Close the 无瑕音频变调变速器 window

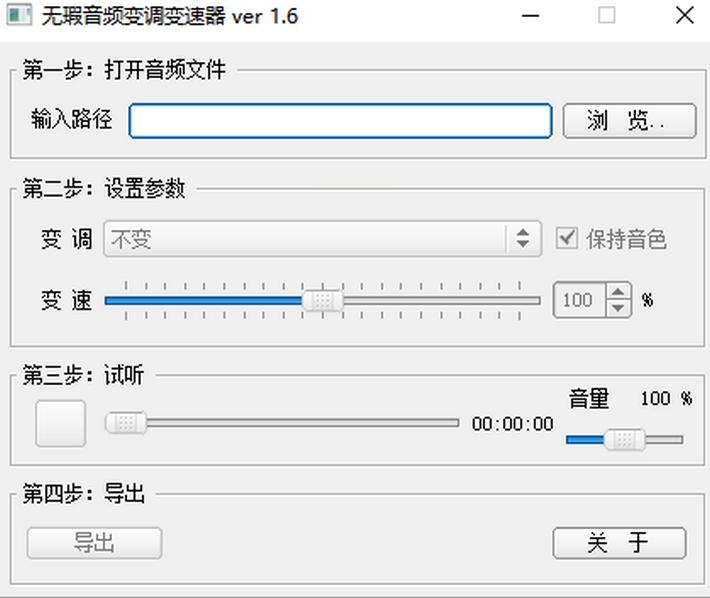click(x=684, y=17)
